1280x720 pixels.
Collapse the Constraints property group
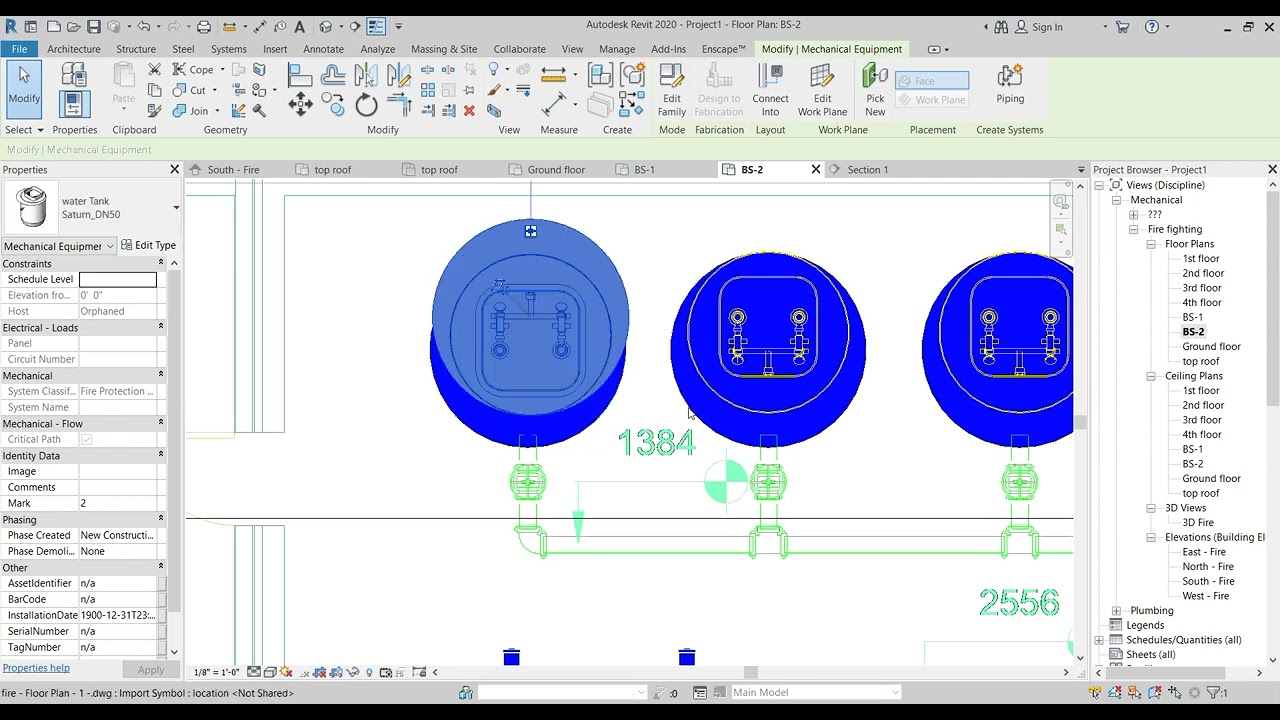[x=160, y=263]
